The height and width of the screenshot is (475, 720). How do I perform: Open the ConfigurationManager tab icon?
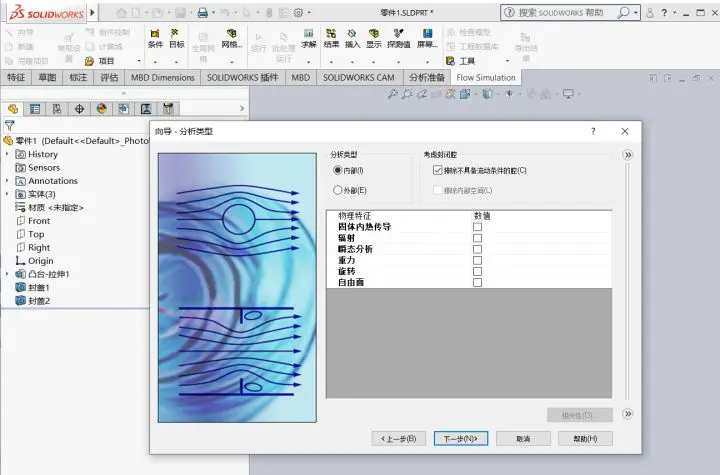coord(57,109)
